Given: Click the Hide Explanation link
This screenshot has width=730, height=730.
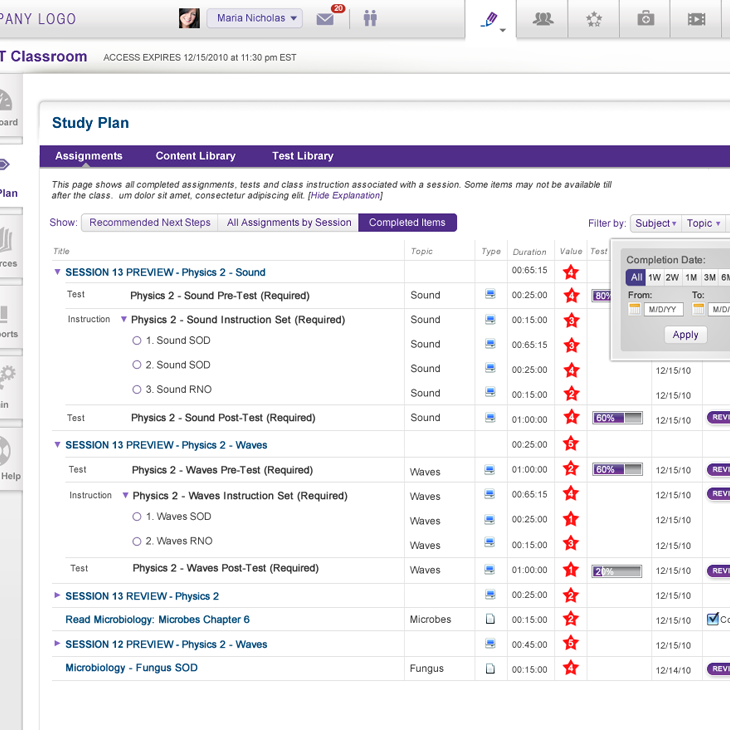Looking at the screenshot, I should (344, 196).
